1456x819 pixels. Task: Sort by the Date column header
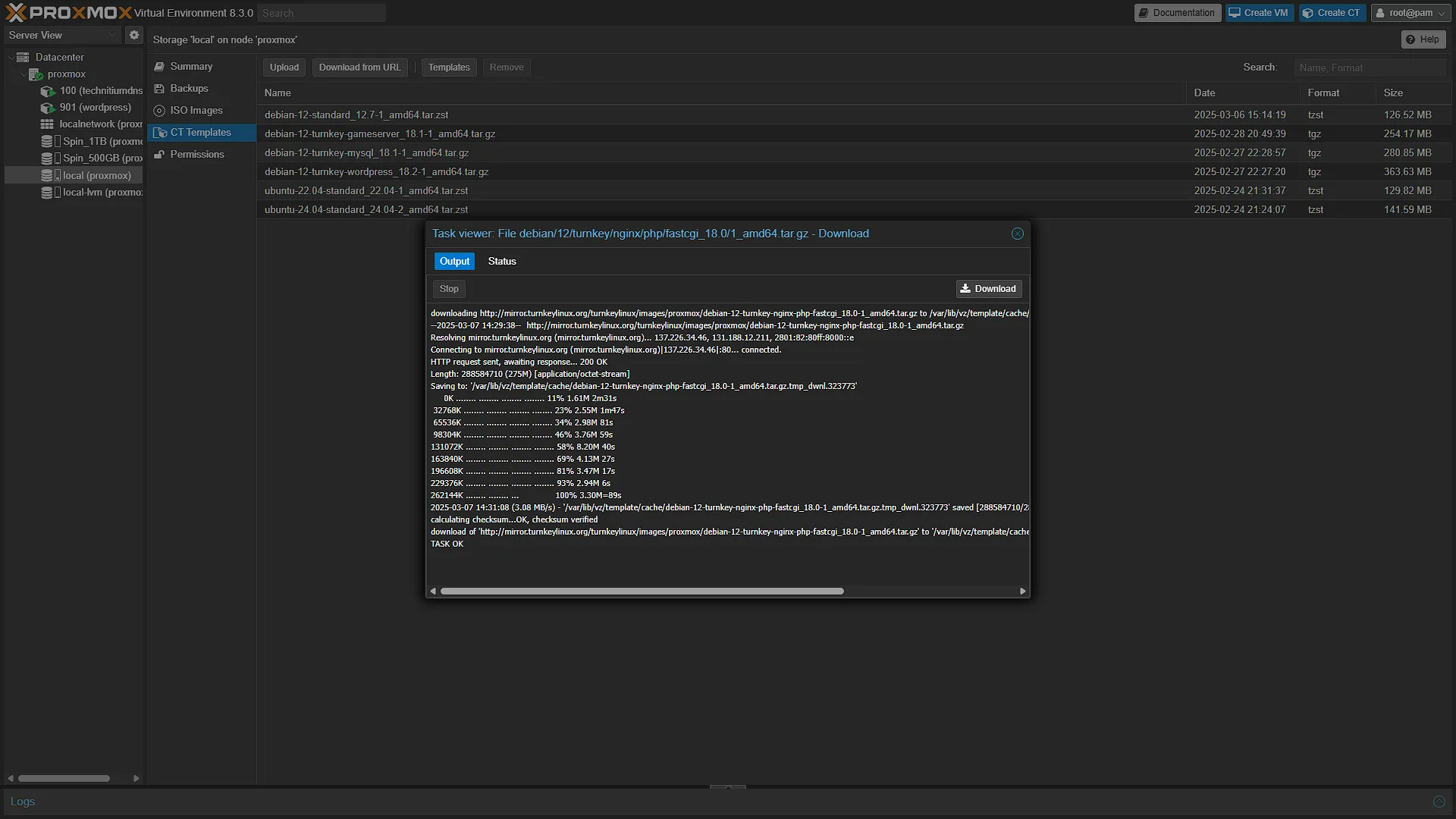coord(1243,93)
